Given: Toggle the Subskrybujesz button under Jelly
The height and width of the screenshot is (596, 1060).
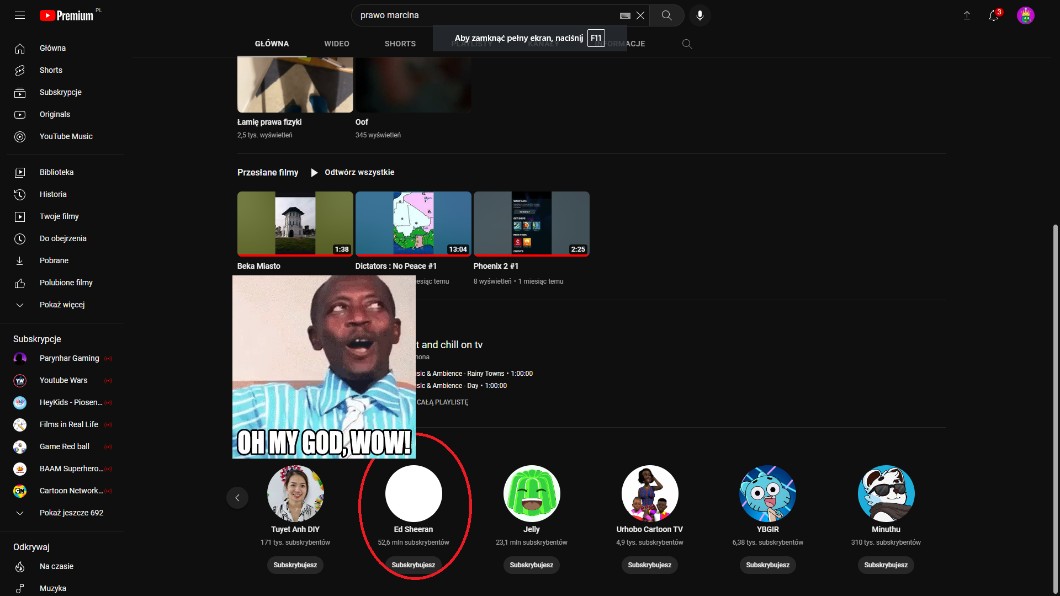Looking at the screenshot, I should 531,565.
